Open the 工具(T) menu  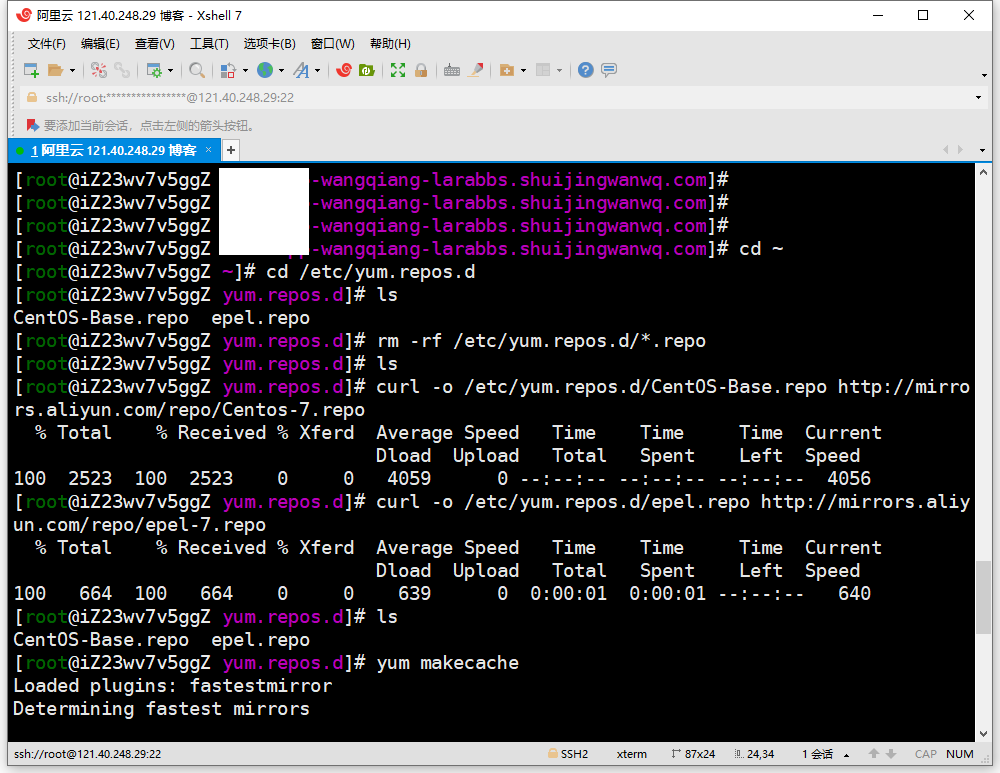click(209, 44)
